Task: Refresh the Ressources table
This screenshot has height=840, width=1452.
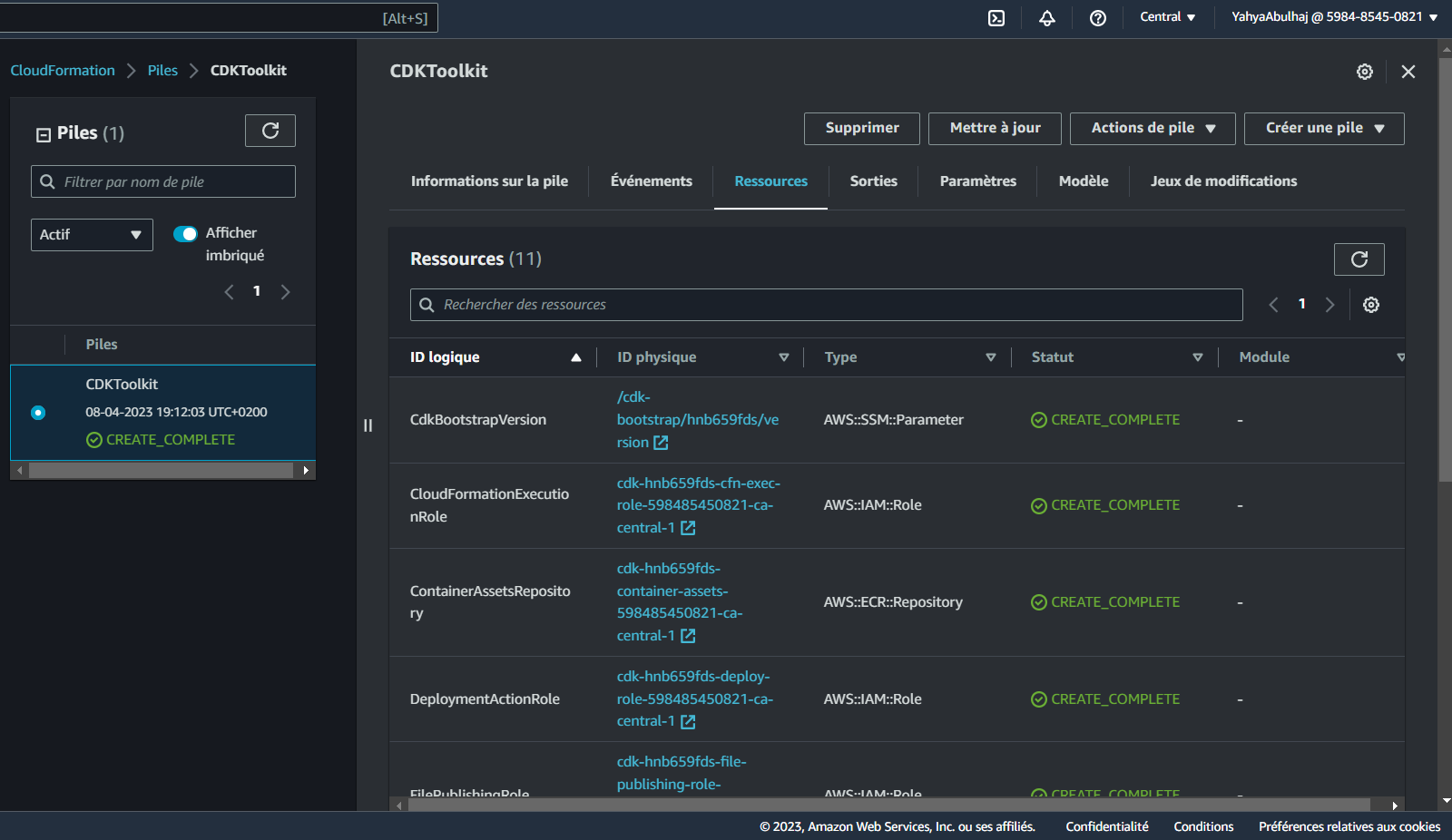Action: 1359,259
